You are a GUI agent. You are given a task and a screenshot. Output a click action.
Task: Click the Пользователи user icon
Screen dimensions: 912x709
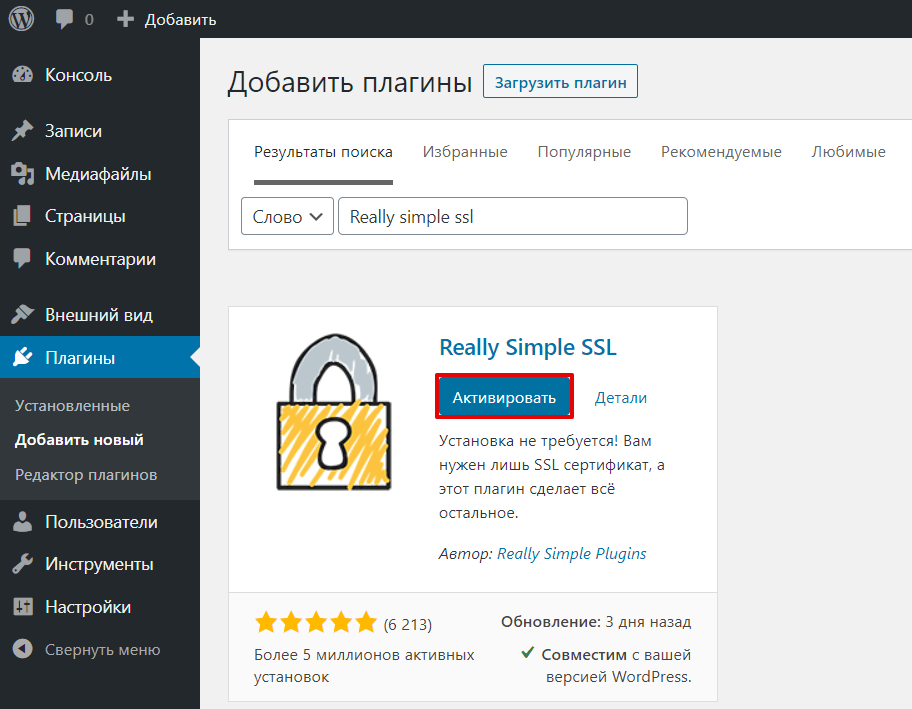[x=23, y=522]
